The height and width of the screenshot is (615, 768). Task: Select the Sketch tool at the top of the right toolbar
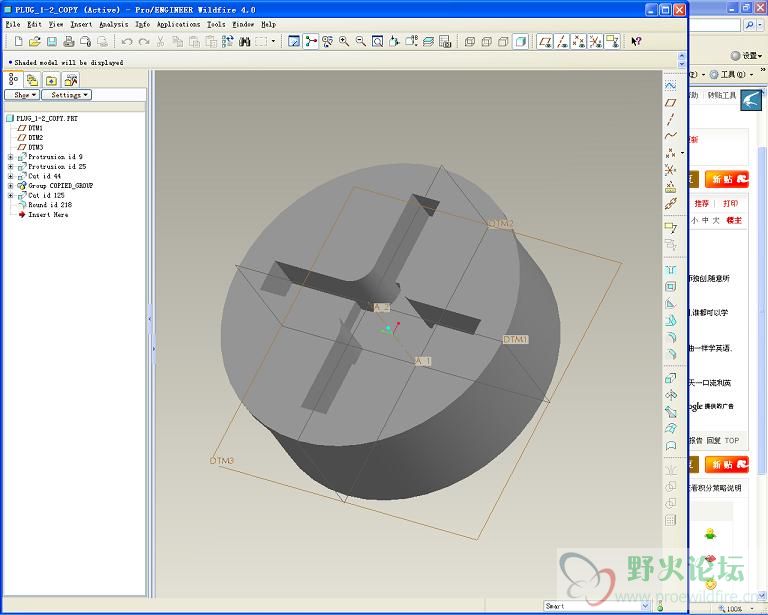[x=671, y=85]
